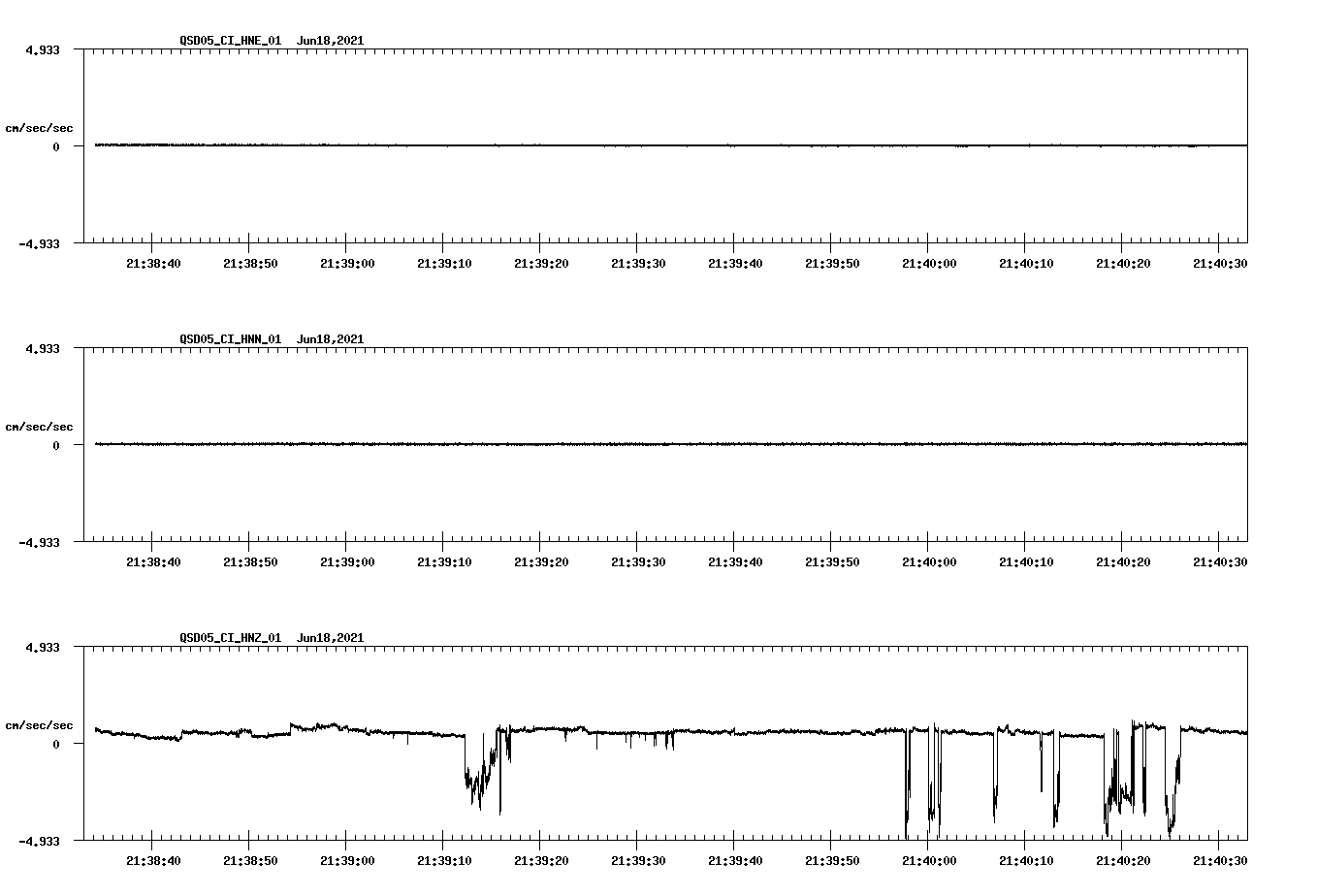Click 21:38:50 time label under HNZ plot
The height and width of the screenshot is (896, 1317).
click(250, 861)
